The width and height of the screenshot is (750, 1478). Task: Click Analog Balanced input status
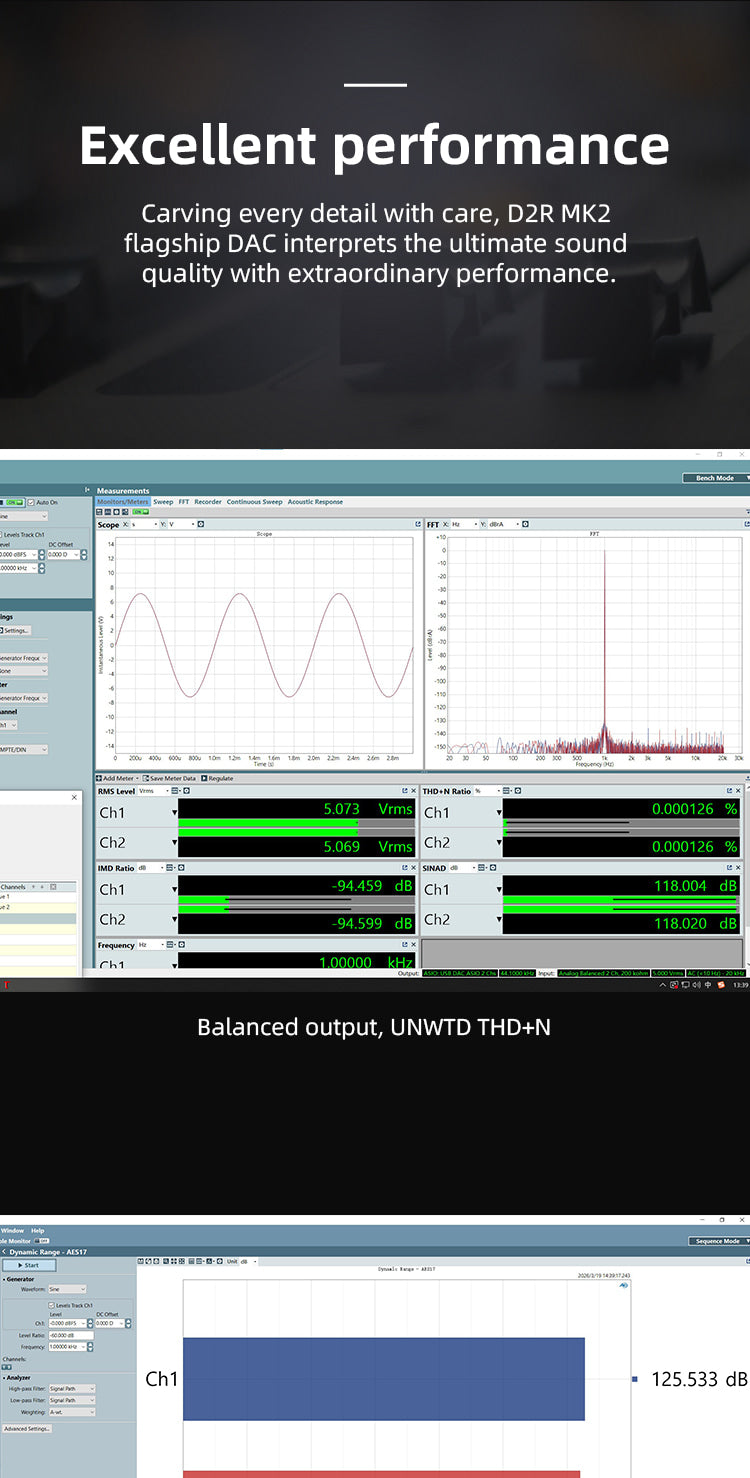tap(604, 972)
